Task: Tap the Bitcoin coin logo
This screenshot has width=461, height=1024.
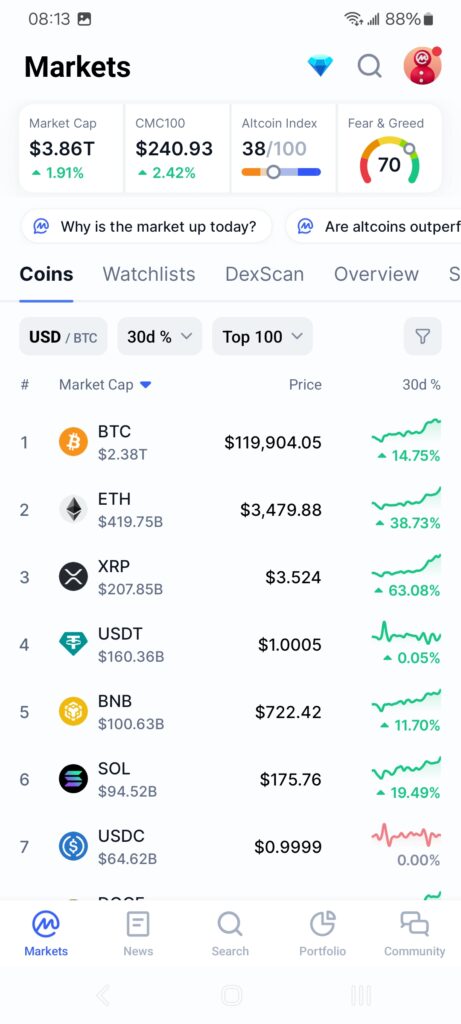Action: pyautogui.click(x=73, y=442)
